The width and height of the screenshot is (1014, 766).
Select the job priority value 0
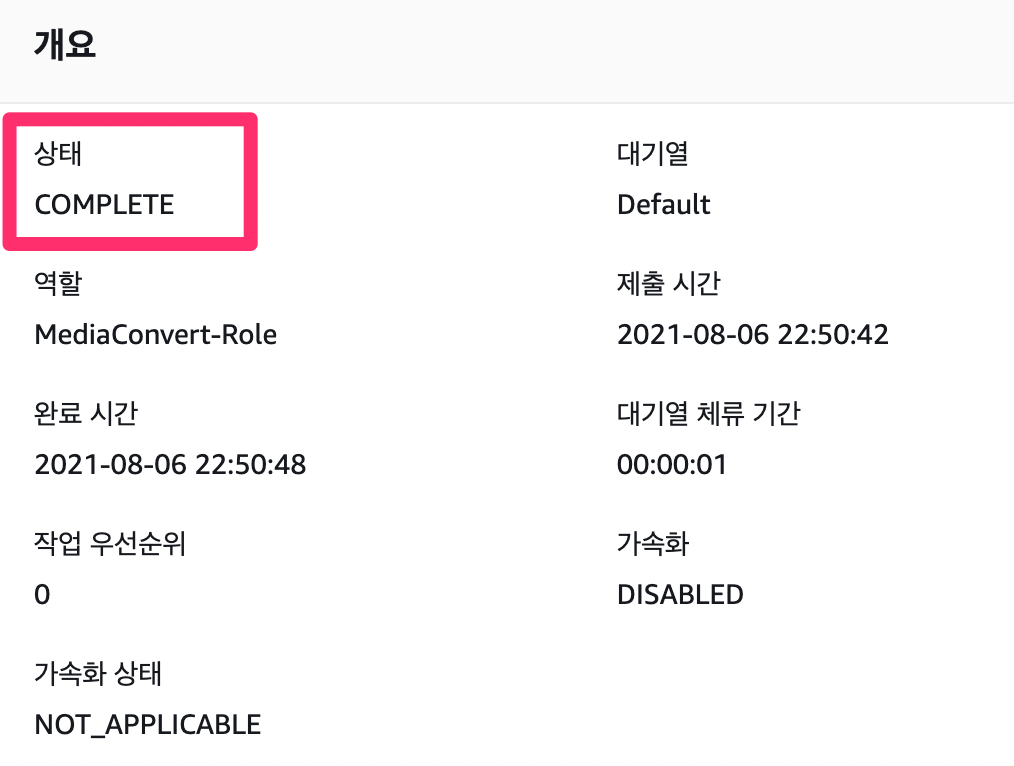tap(41, 594)
